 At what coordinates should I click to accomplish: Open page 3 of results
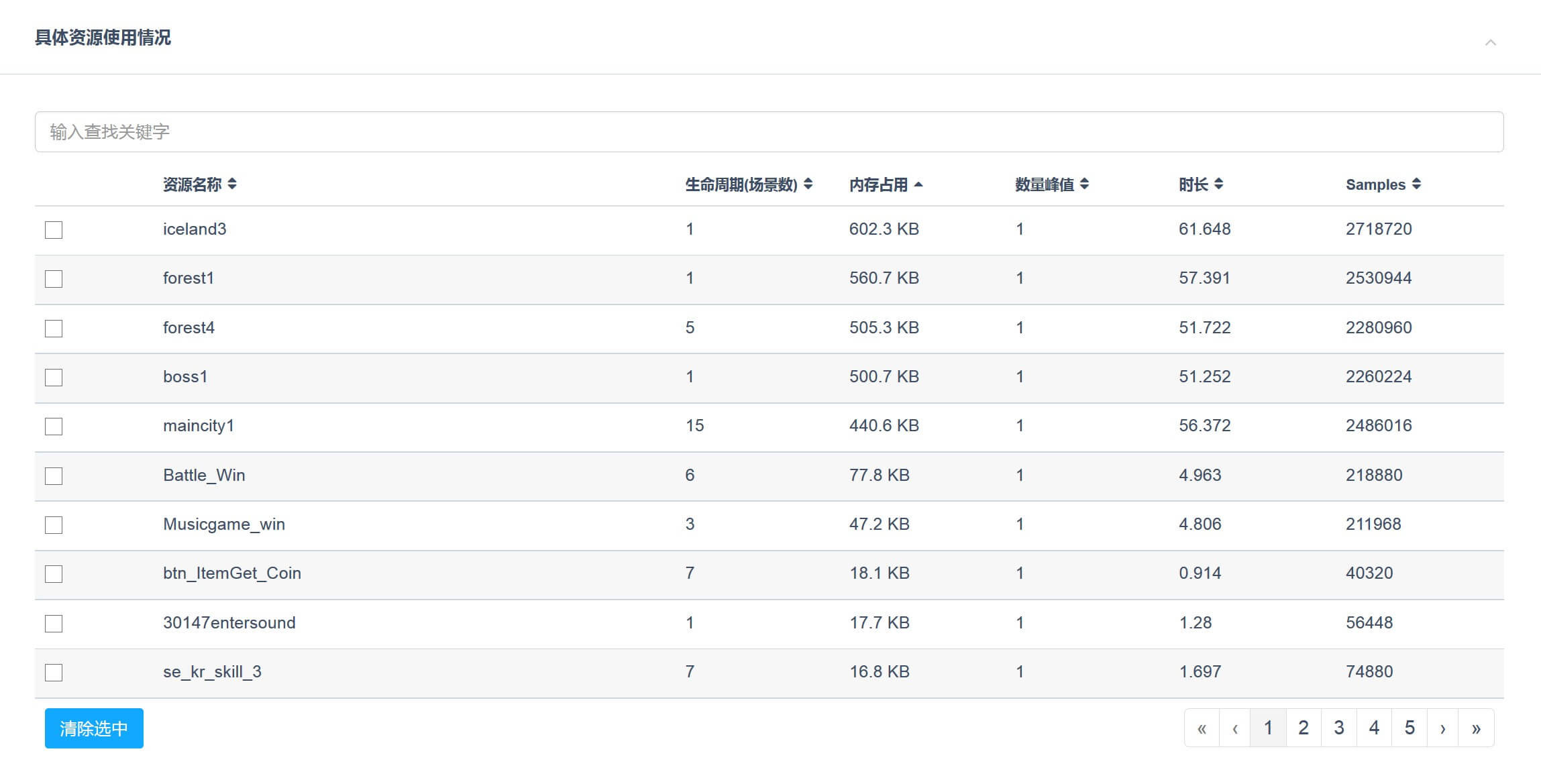(x=1339, y=728)
